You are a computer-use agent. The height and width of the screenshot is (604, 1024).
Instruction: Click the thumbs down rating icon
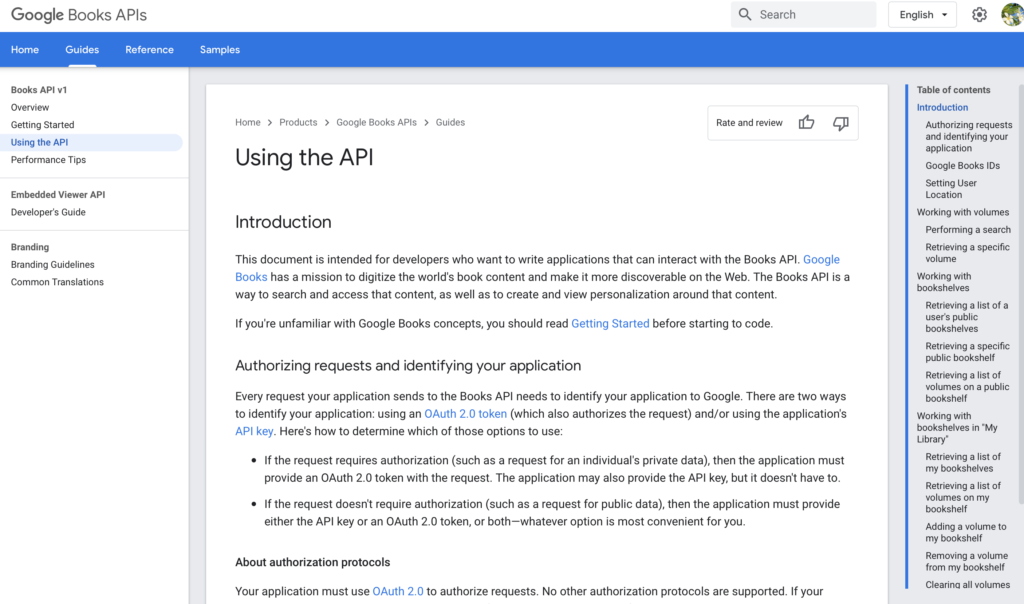(840, 123)
